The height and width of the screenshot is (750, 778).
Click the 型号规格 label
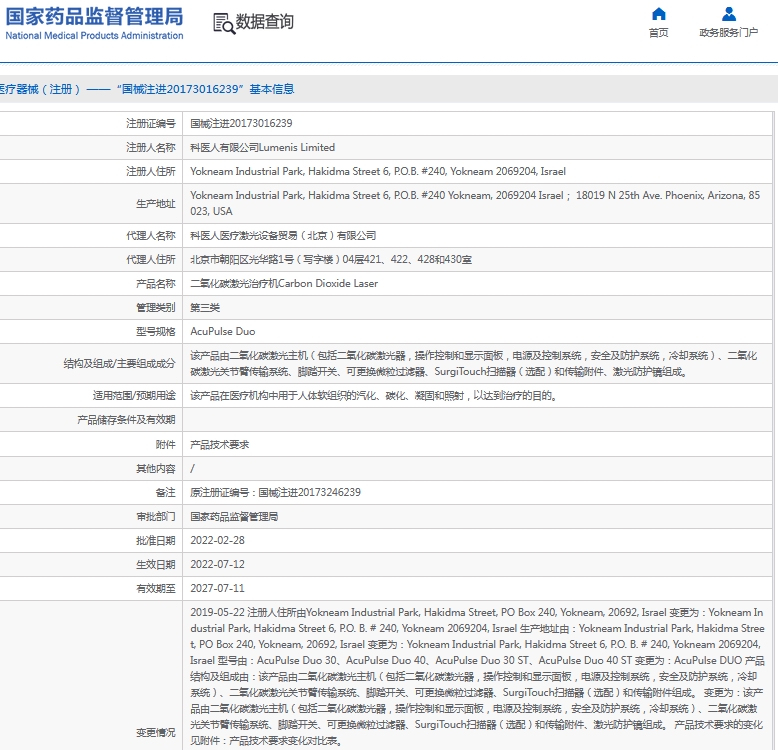pyautogui.click(x=156, y=331)
